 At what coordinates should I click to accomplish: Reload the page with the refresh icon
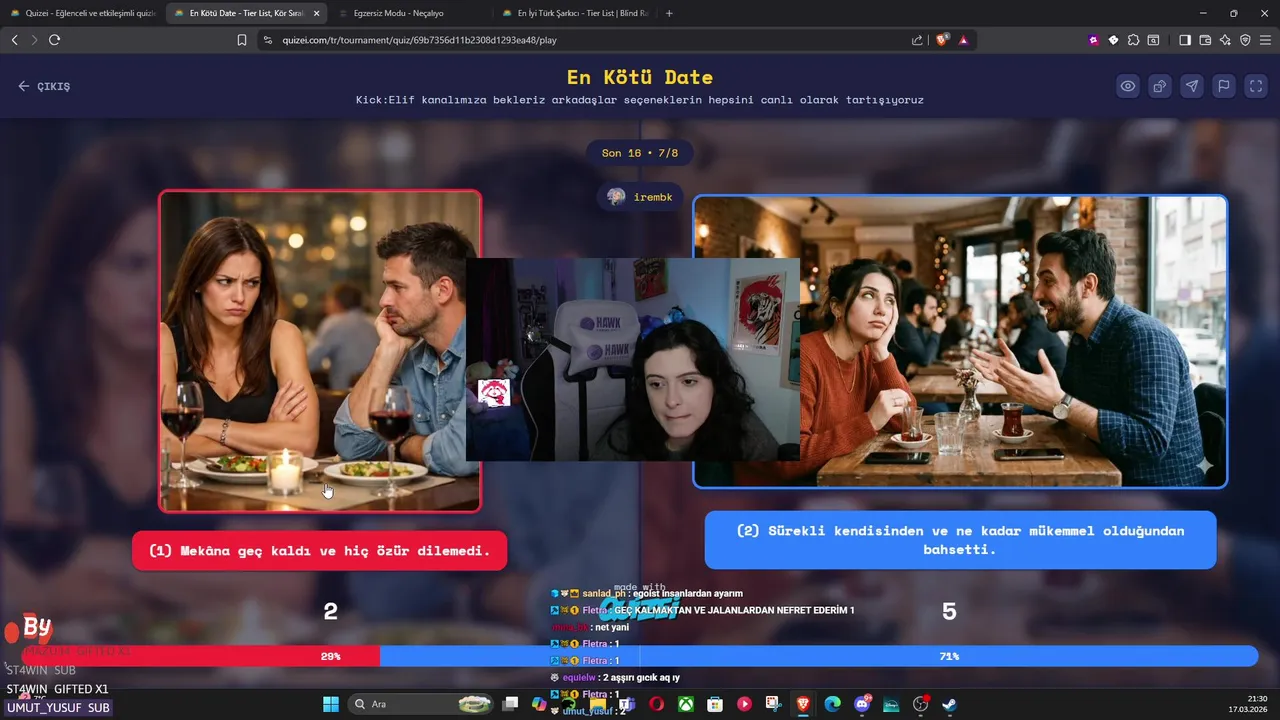coord(54,40)
